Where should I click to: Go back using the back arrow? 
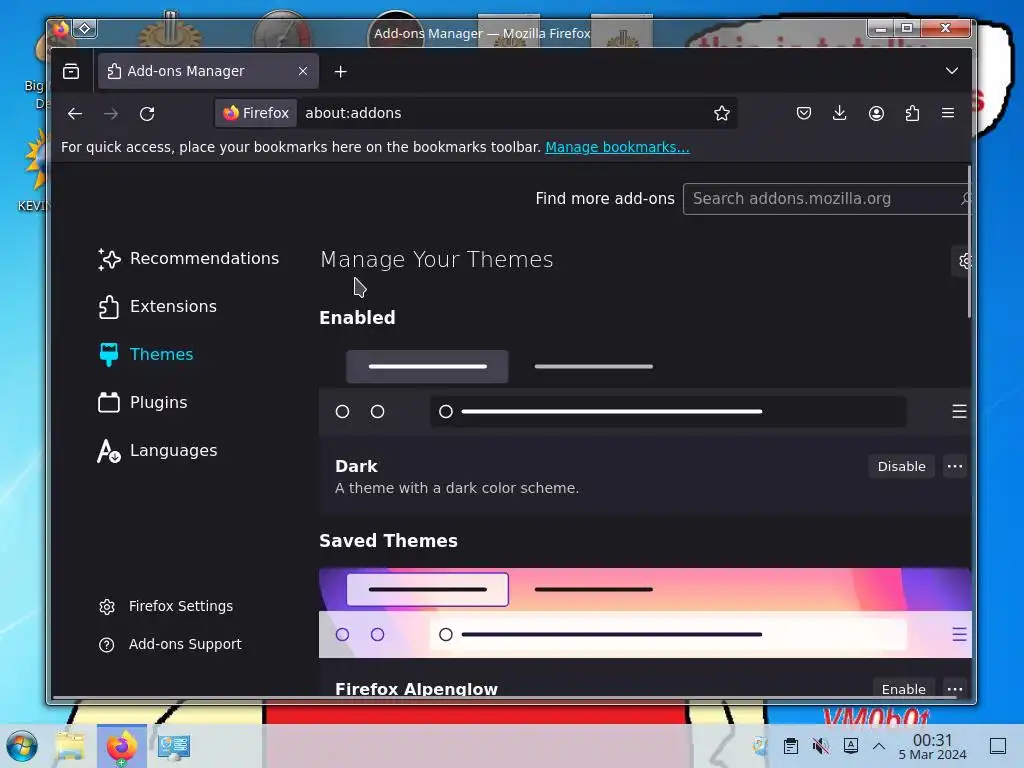tap(74, 114)
